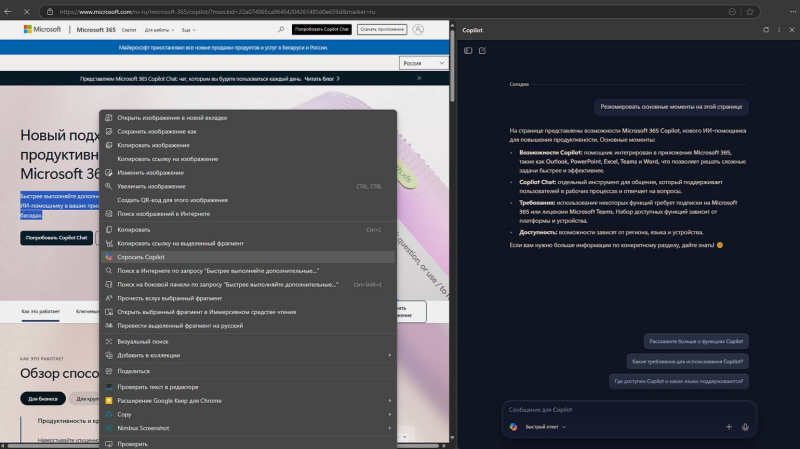Viewport: 800px width, 449px height.
Task: Click the Copilot logo in message box
Action: (513, 427)
